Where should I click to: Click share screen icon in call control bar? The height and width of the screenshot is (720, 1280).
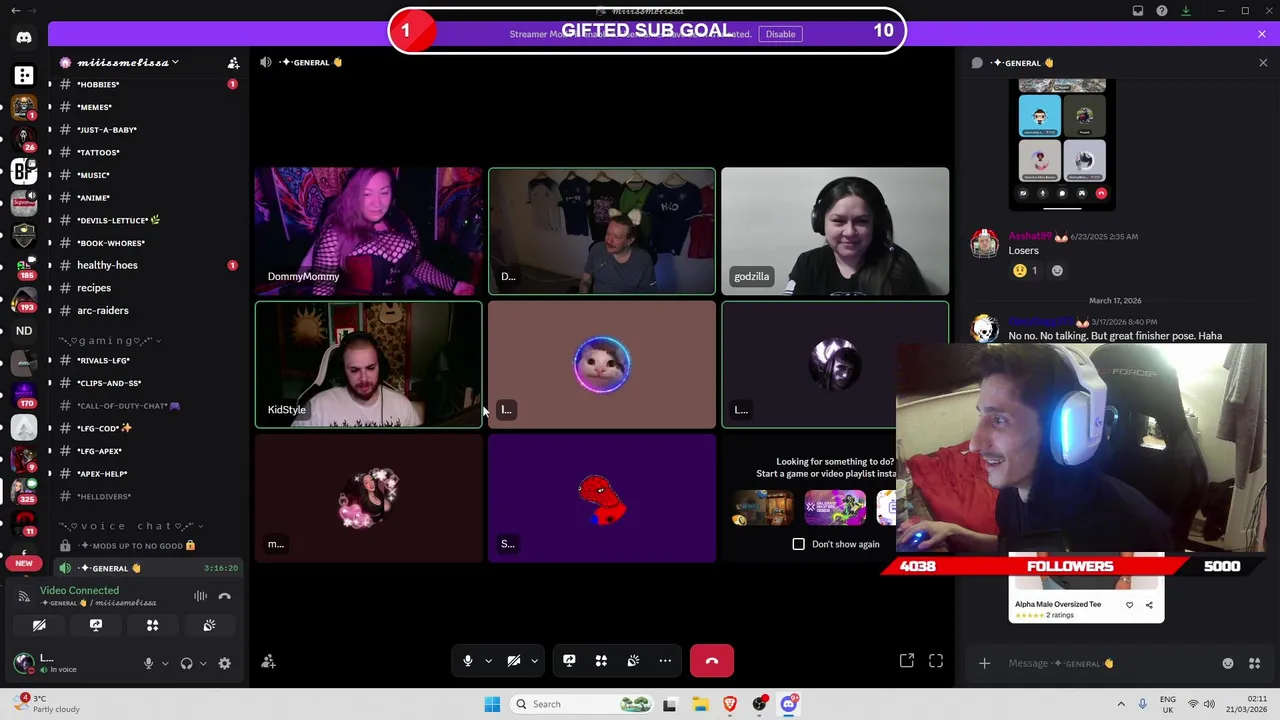point(569,661)
